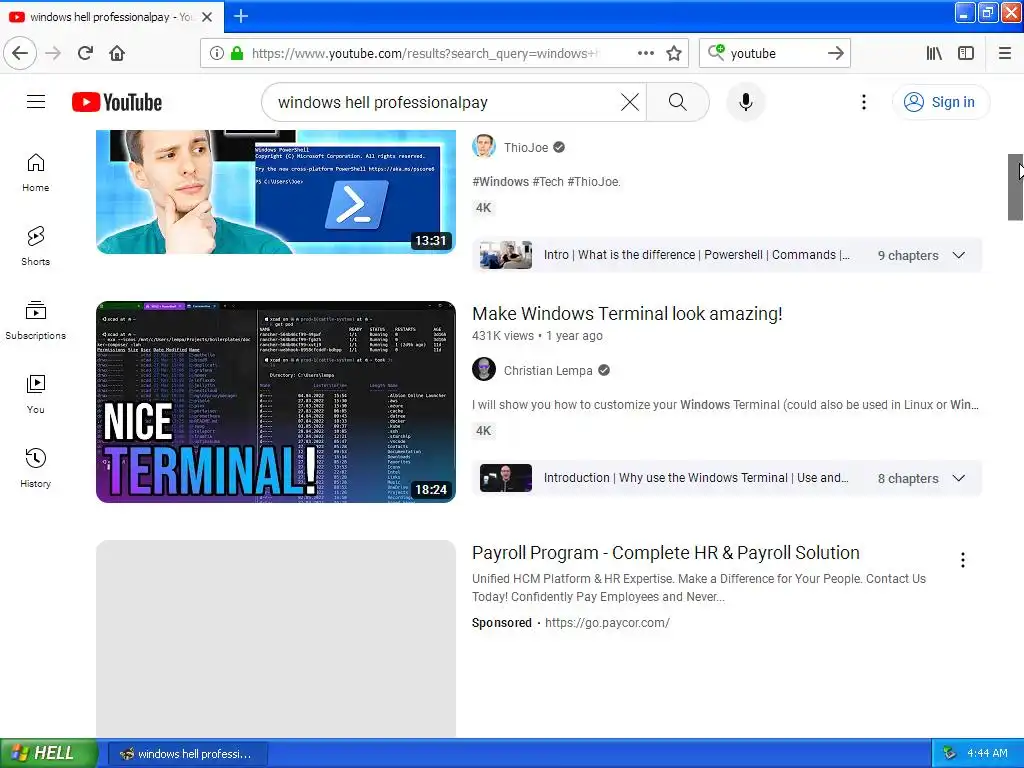Open YouTube settings three-dot menu
1024x768 pixels.
[x=863, y=102]
